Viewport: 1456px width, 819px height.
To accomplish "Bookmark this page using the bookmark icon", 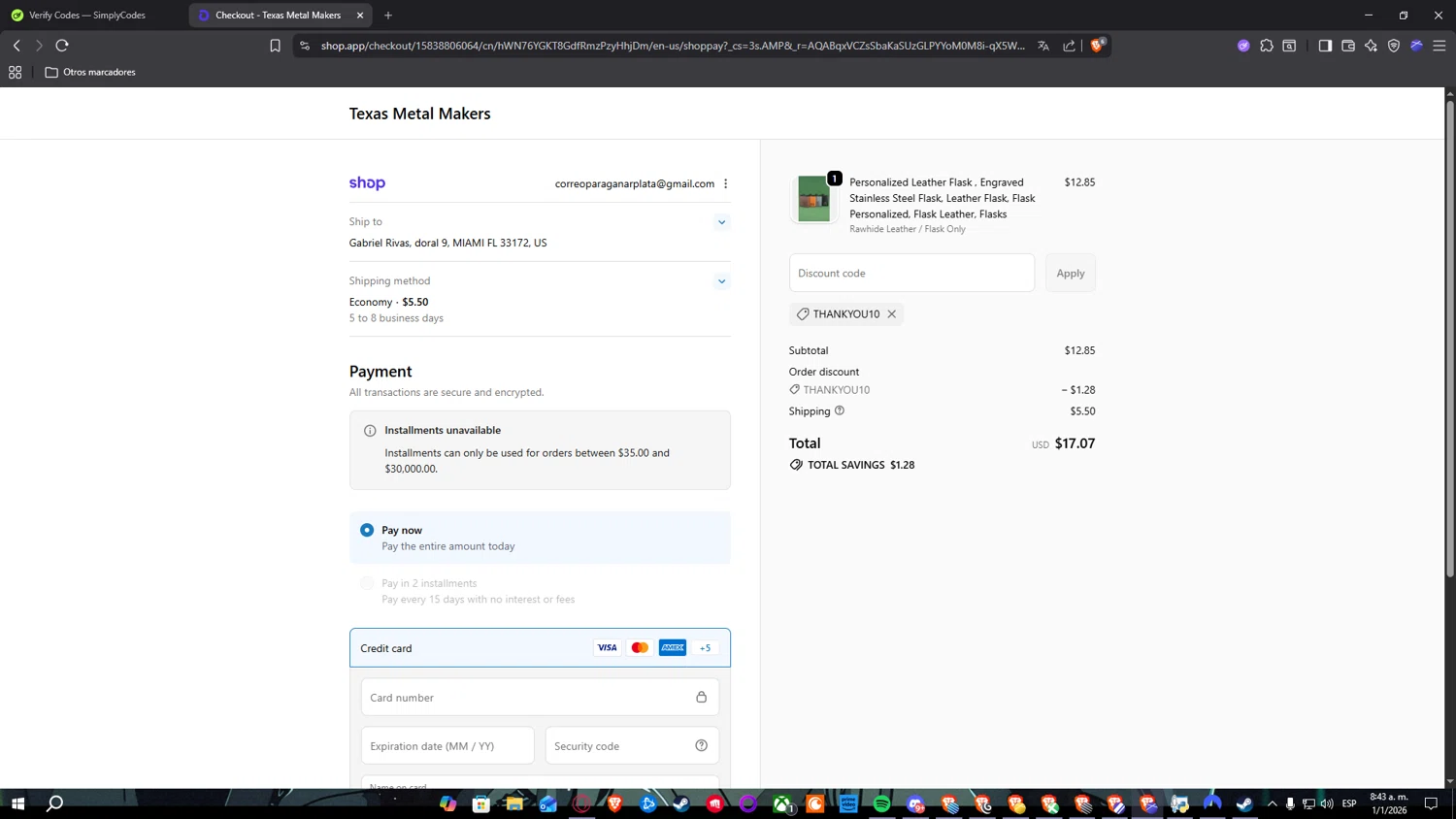I will pos(275,46).
